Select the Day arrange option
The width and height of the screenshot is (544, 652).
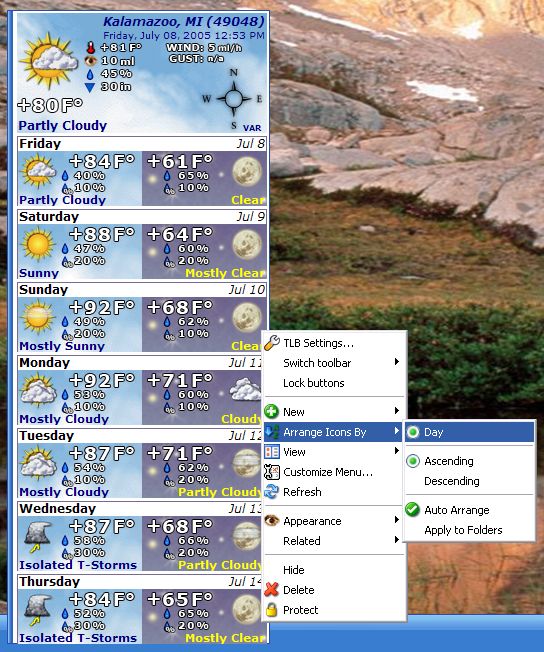tap(470, 432)
